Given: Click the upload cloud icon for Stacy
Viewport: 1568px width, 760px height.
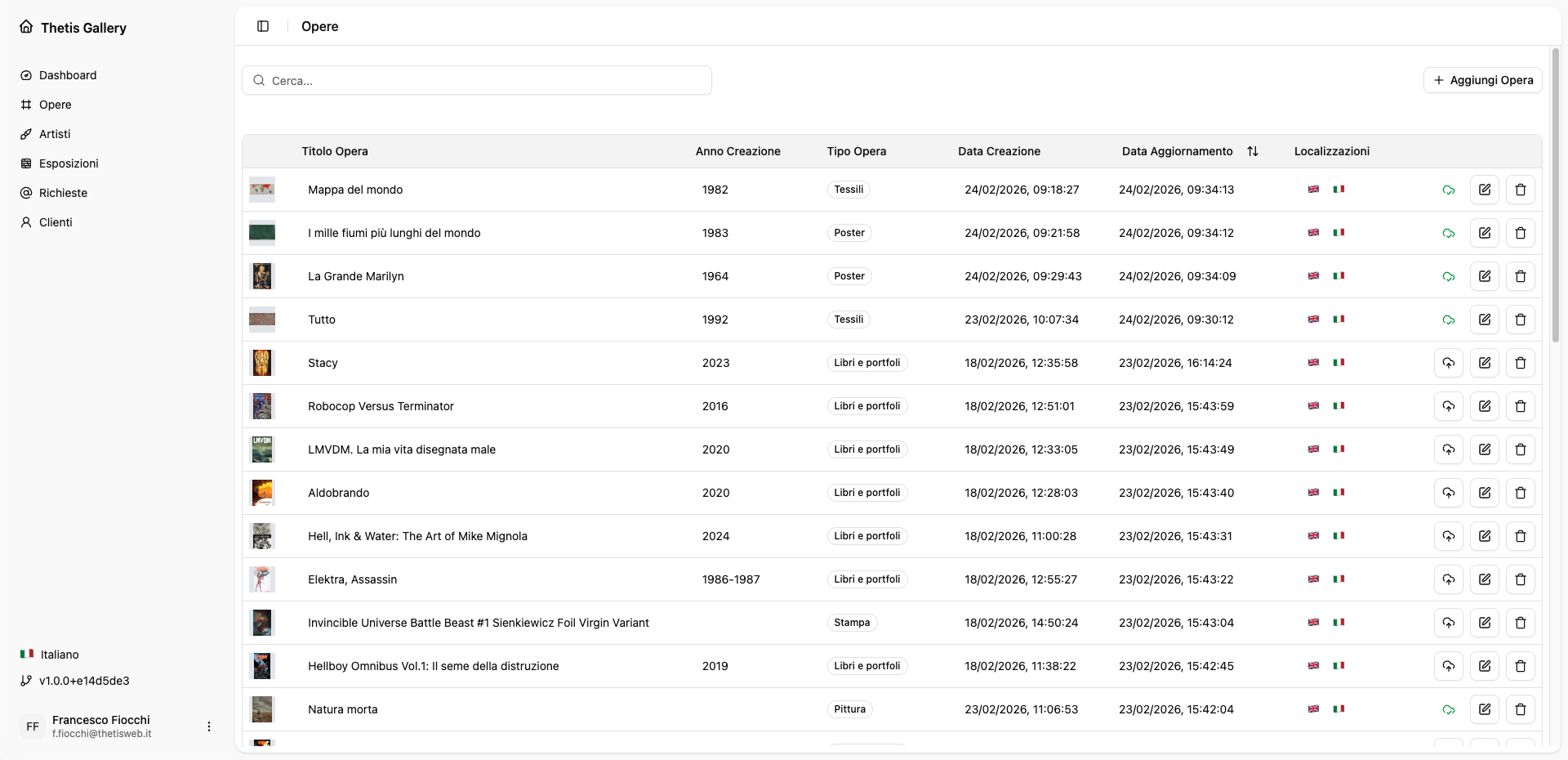Looking at the screenshot, I should coord(1448,363).
